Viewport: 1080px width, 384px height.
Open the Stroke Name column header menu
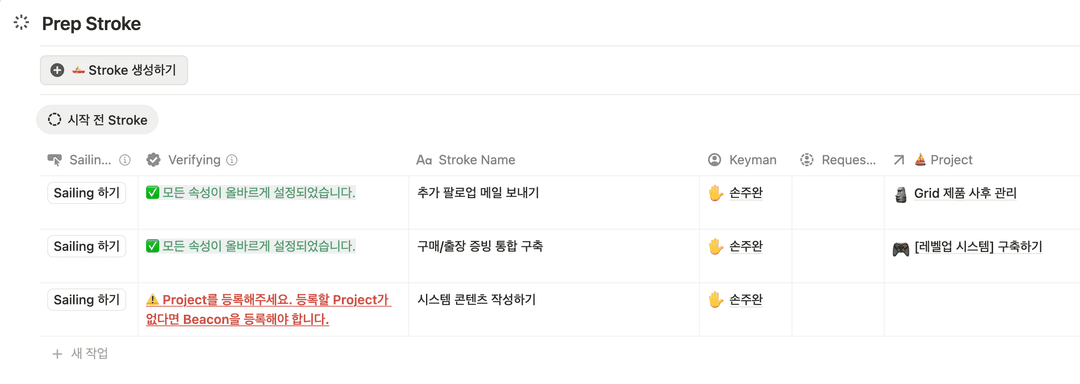click(x=554, y=160)
